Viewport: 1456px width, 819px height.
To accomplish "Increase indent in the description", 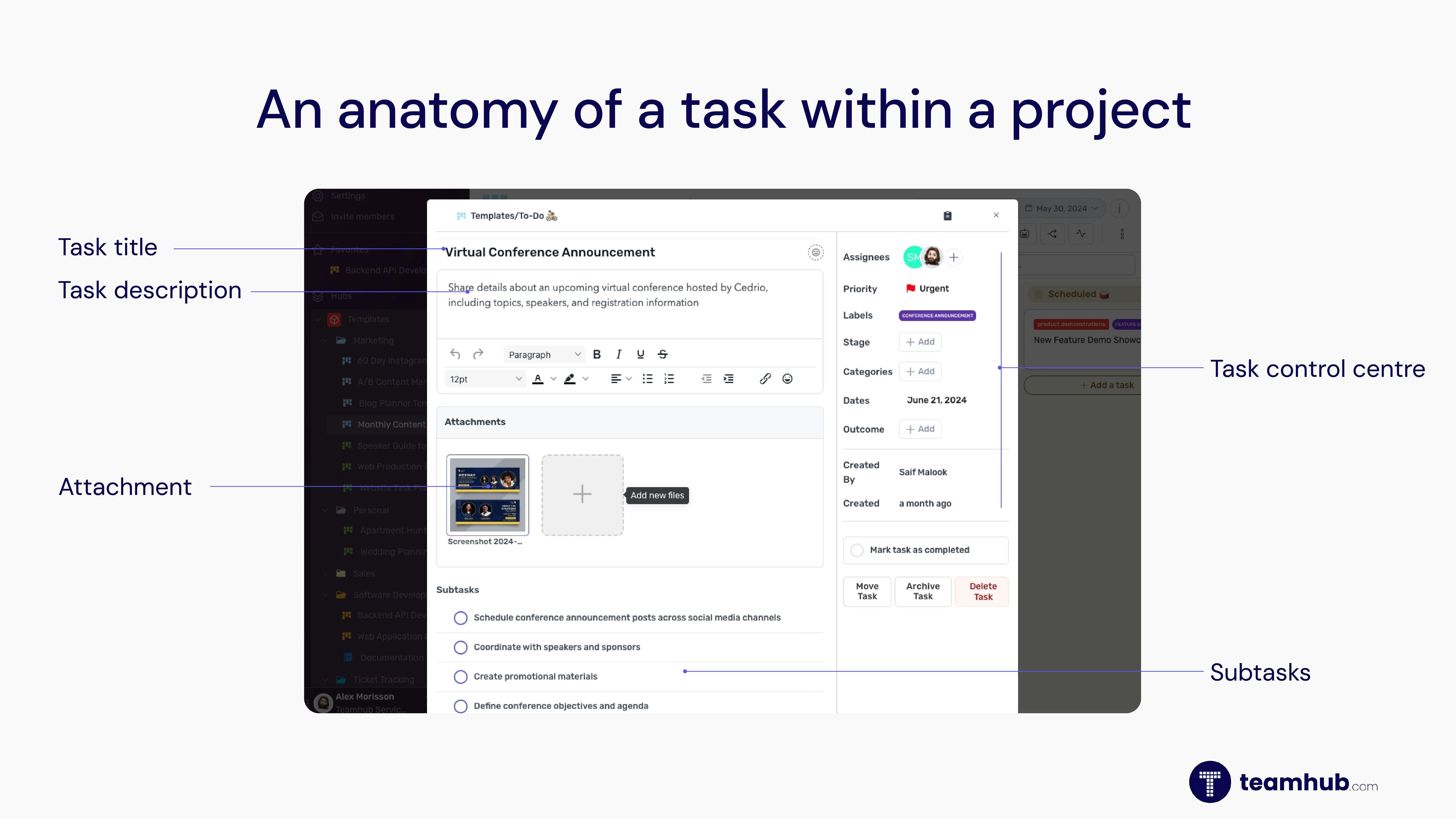I will tap(729, 379).
